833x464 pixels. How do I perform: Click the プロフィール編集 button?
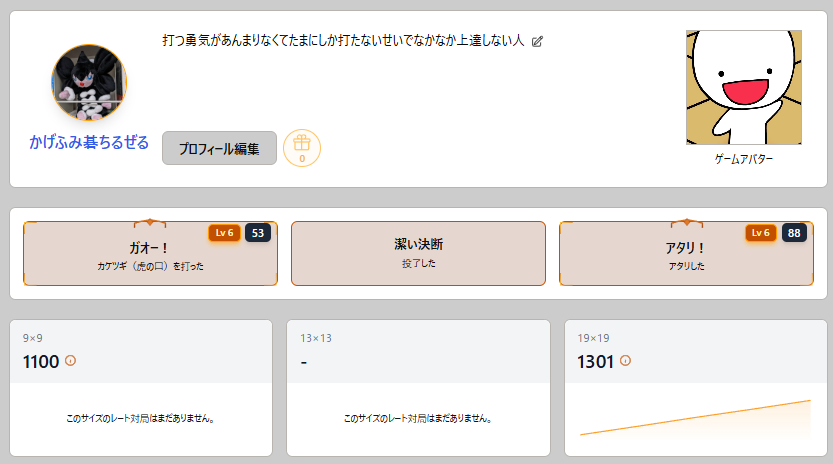point(219,148)
